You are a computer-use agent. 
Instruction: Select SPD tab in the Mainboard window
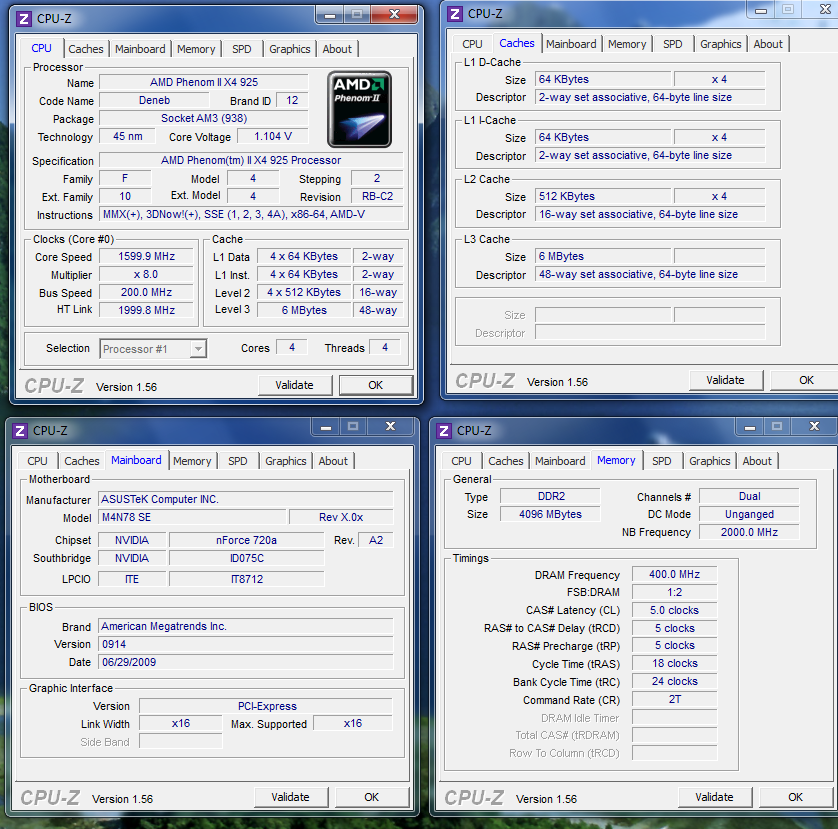click(238, 461)
